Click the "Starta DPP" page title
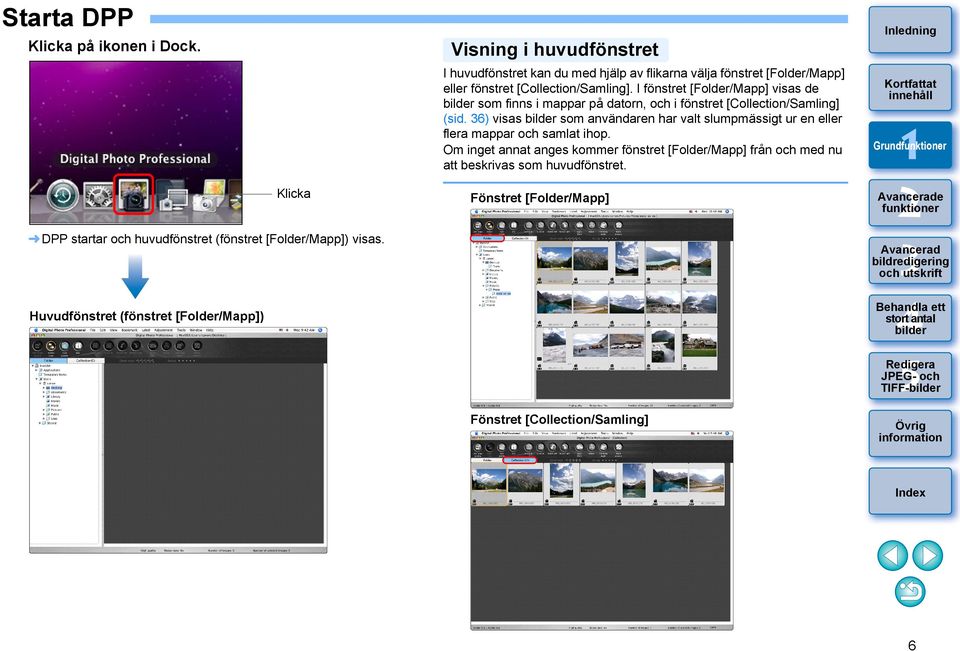960x651 pixels. point(67,17)
